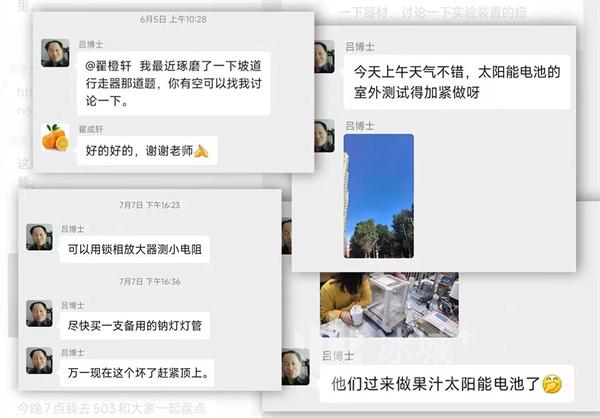Select message 我最近琢磨了一下坡道行走器那道题
Viewport: 600px width, 418px height.
point(174,83)
